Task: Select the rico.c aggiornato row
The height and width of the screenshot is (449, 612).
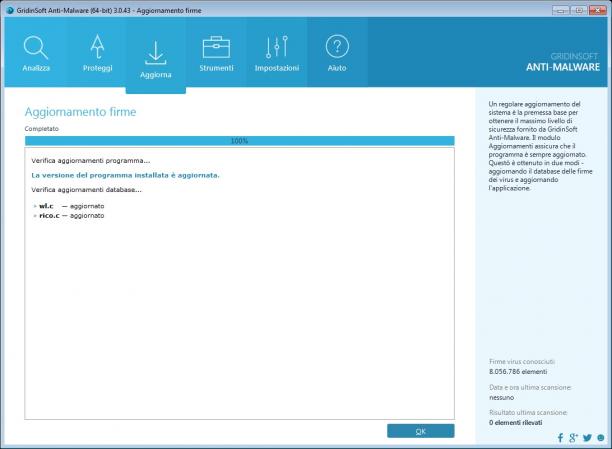Action: click(x=69, y=216)
